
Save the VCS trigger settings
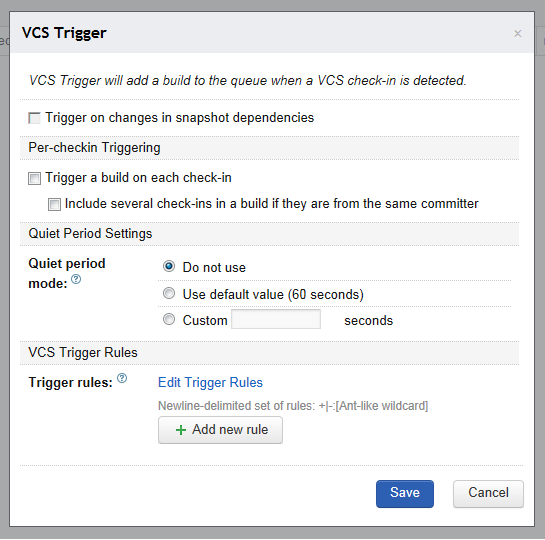tap(405, 494)
